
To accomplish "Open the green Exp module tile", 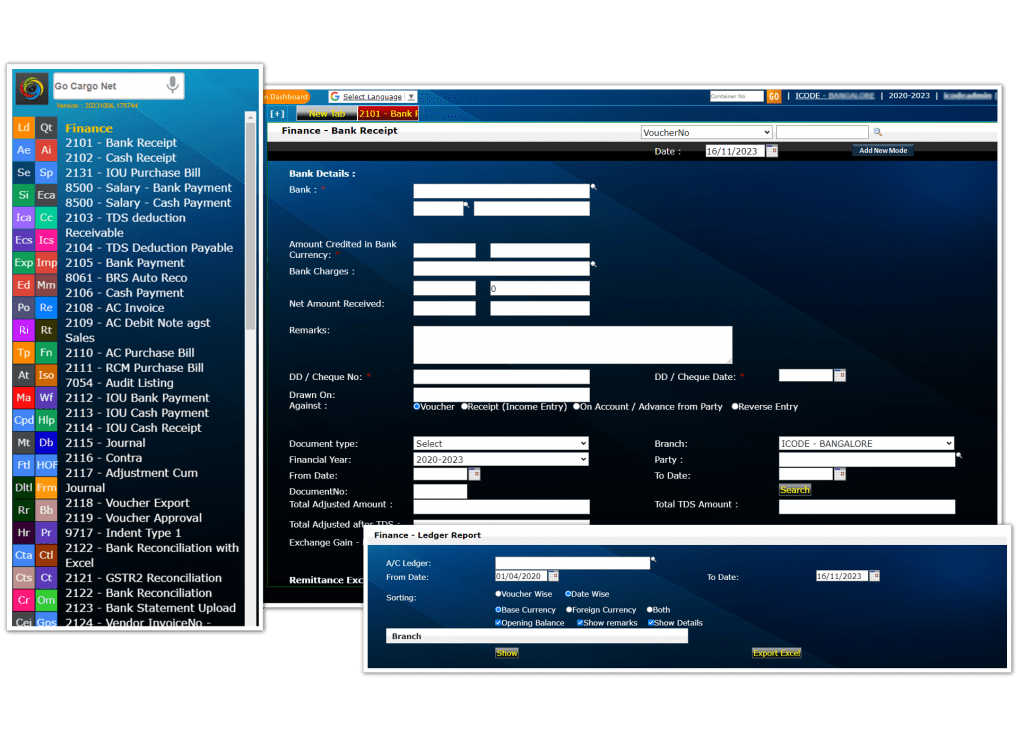I will (x=24, y=263).
